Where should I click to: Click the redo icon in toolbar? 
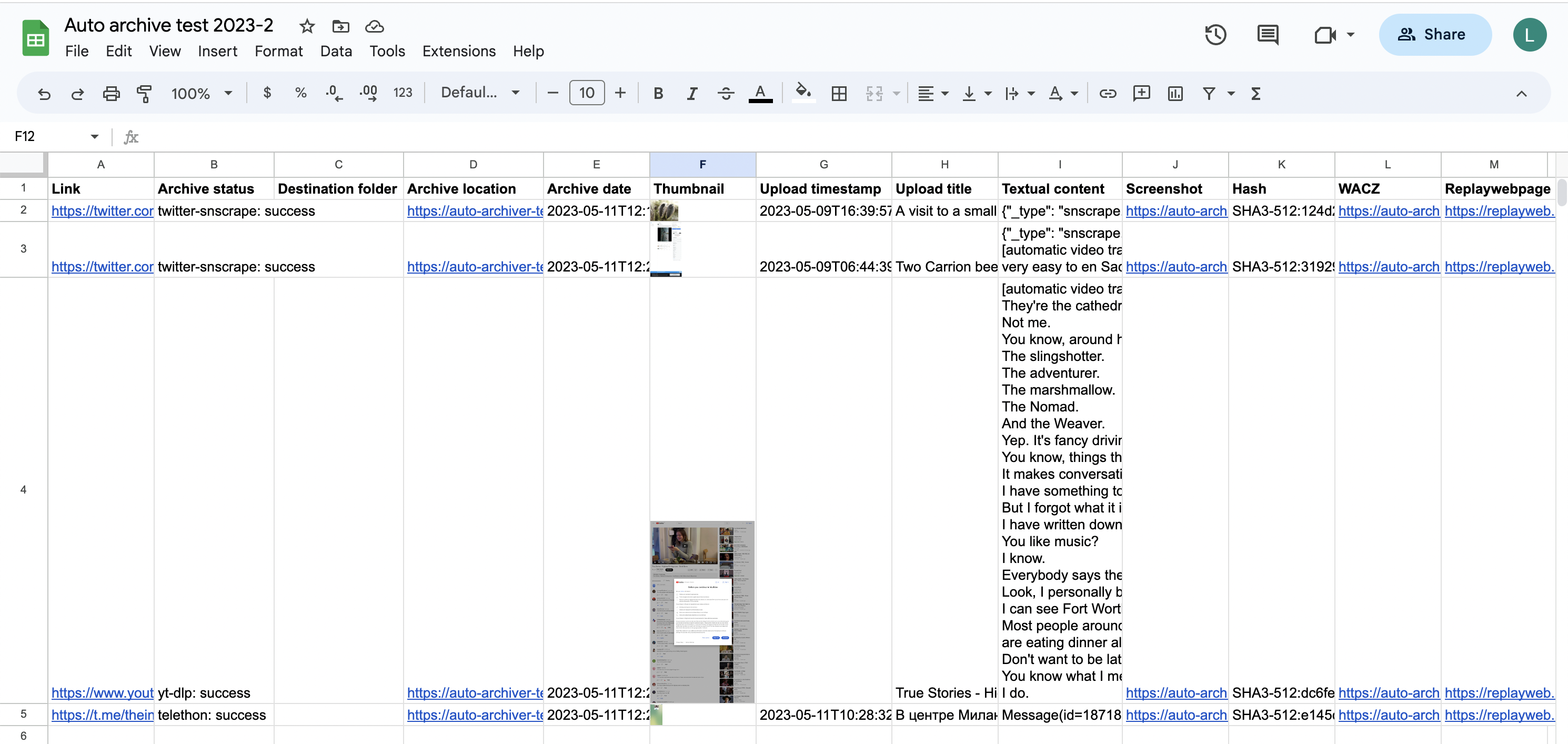pos(77,93)
